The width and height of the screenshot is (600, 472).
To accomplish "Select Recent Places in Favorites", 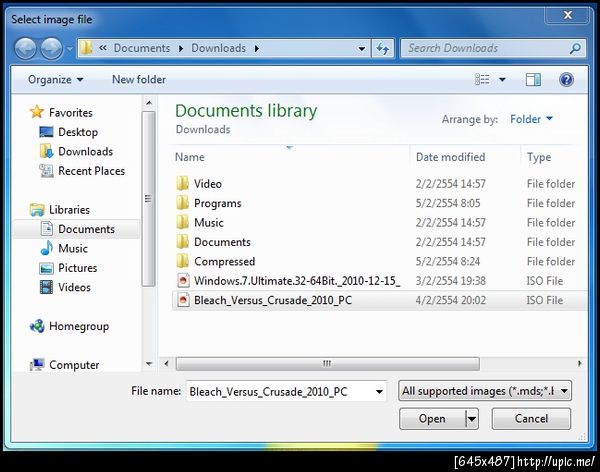I will point(91,171).
